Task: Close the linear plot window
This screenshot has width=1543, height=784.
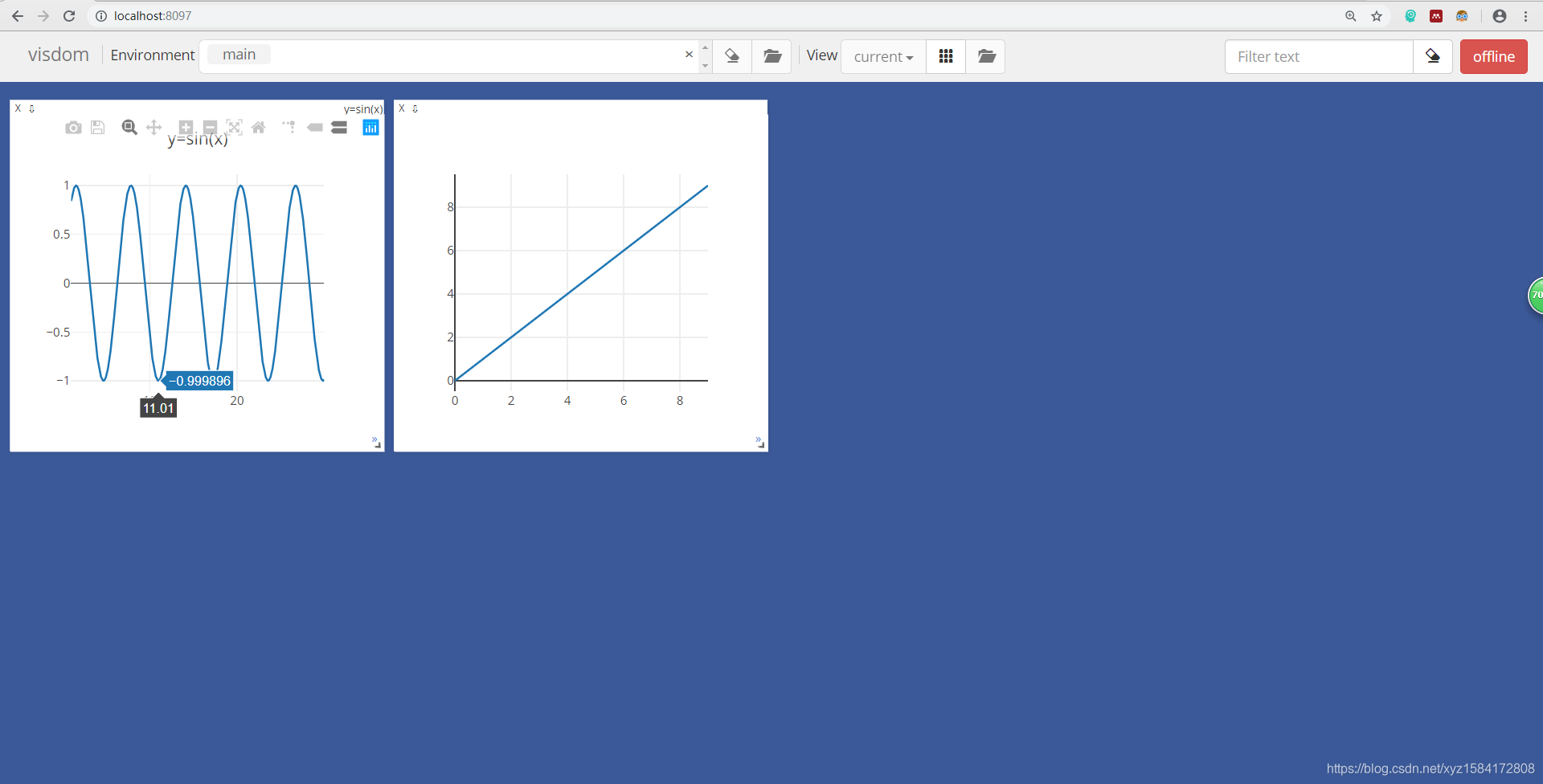Action: click(x=402, y=108)
